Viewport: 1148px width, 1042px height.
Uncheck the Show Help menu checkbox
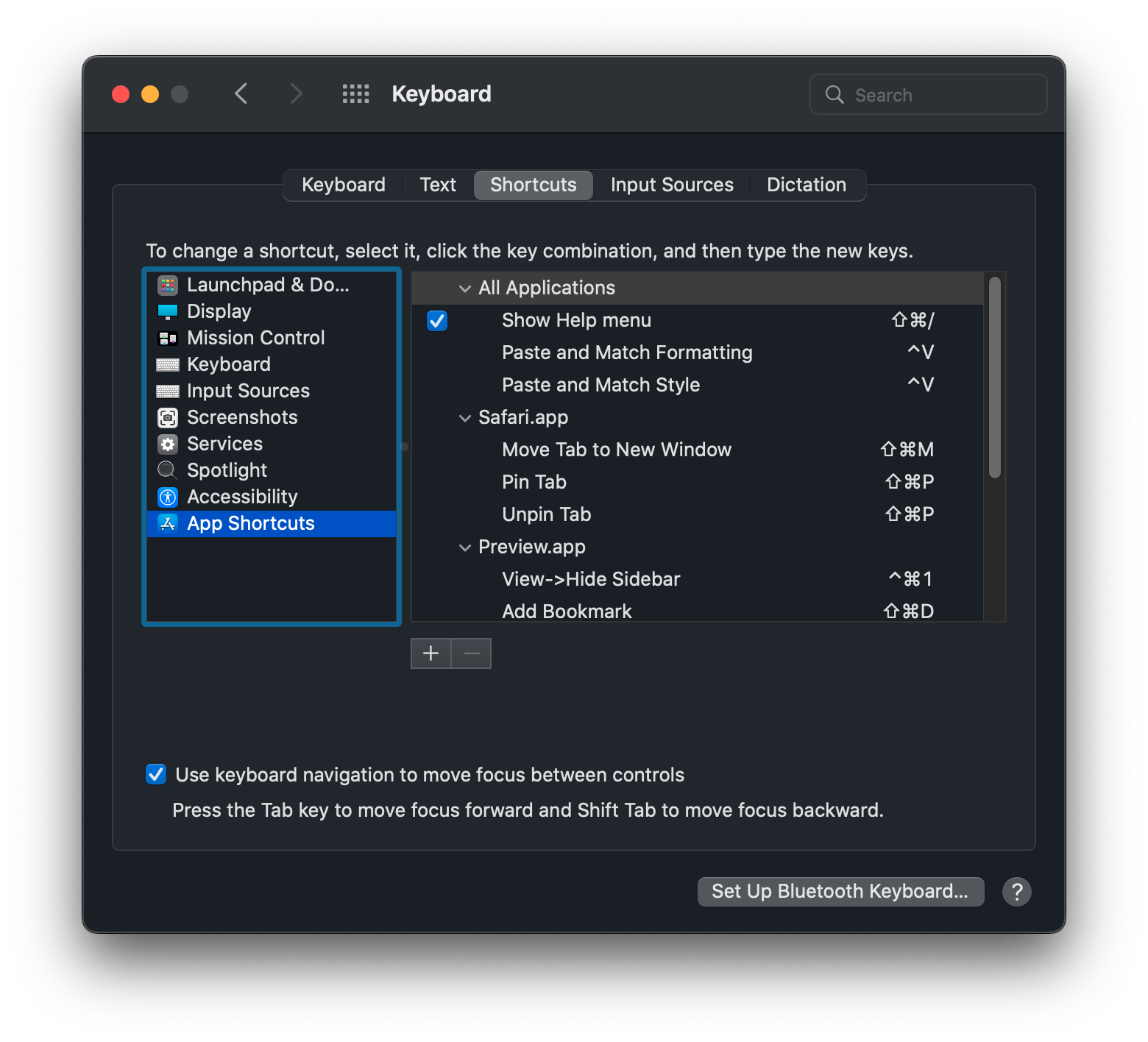coord(437,321)
